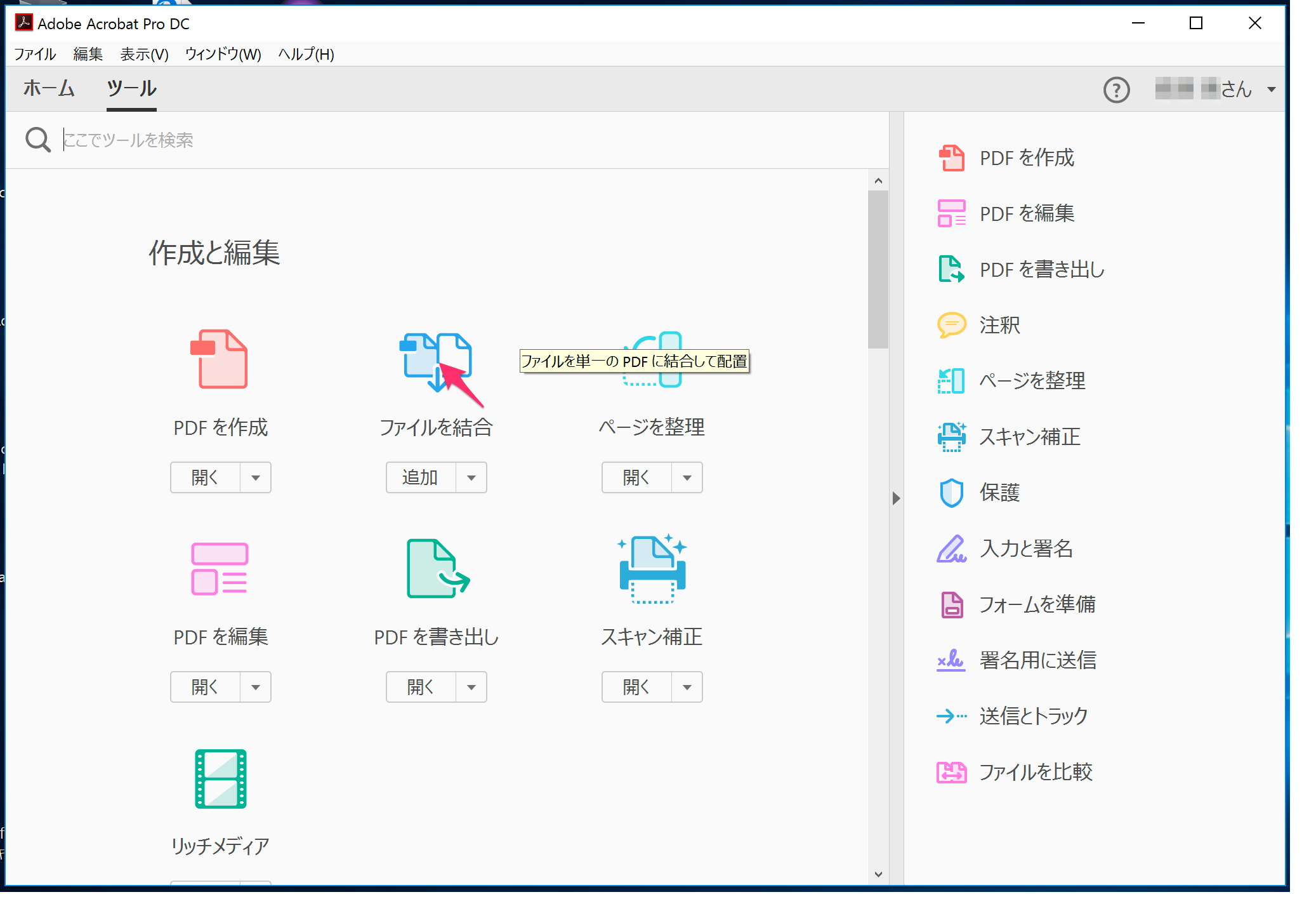The height and width of the screenshot is (918, 1316).
Task: Expand dropdown arrow under PDF を編集
Action: point(256,687)
